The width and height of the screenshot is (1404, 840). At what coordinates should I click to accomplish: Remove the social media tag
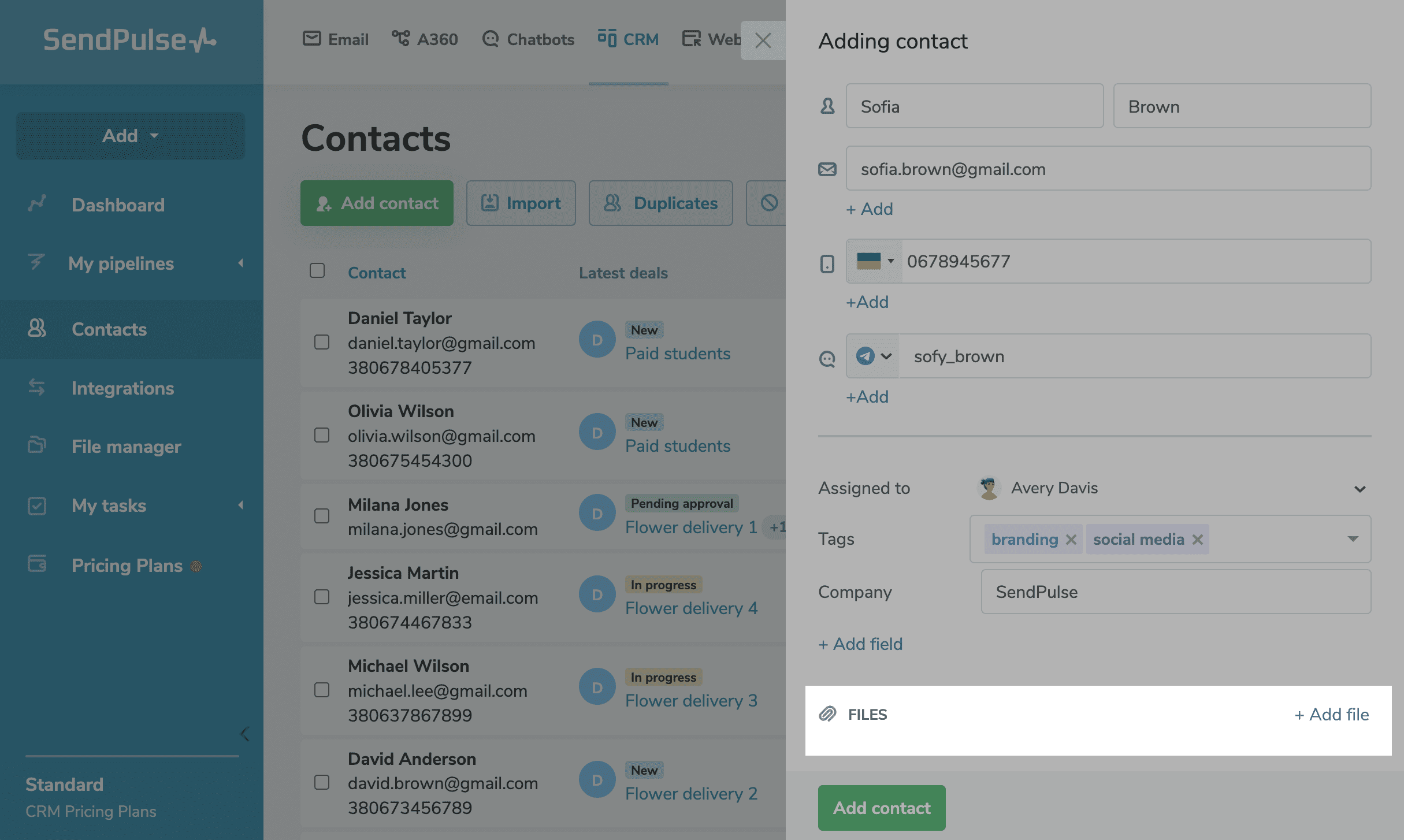point(1198,539)
